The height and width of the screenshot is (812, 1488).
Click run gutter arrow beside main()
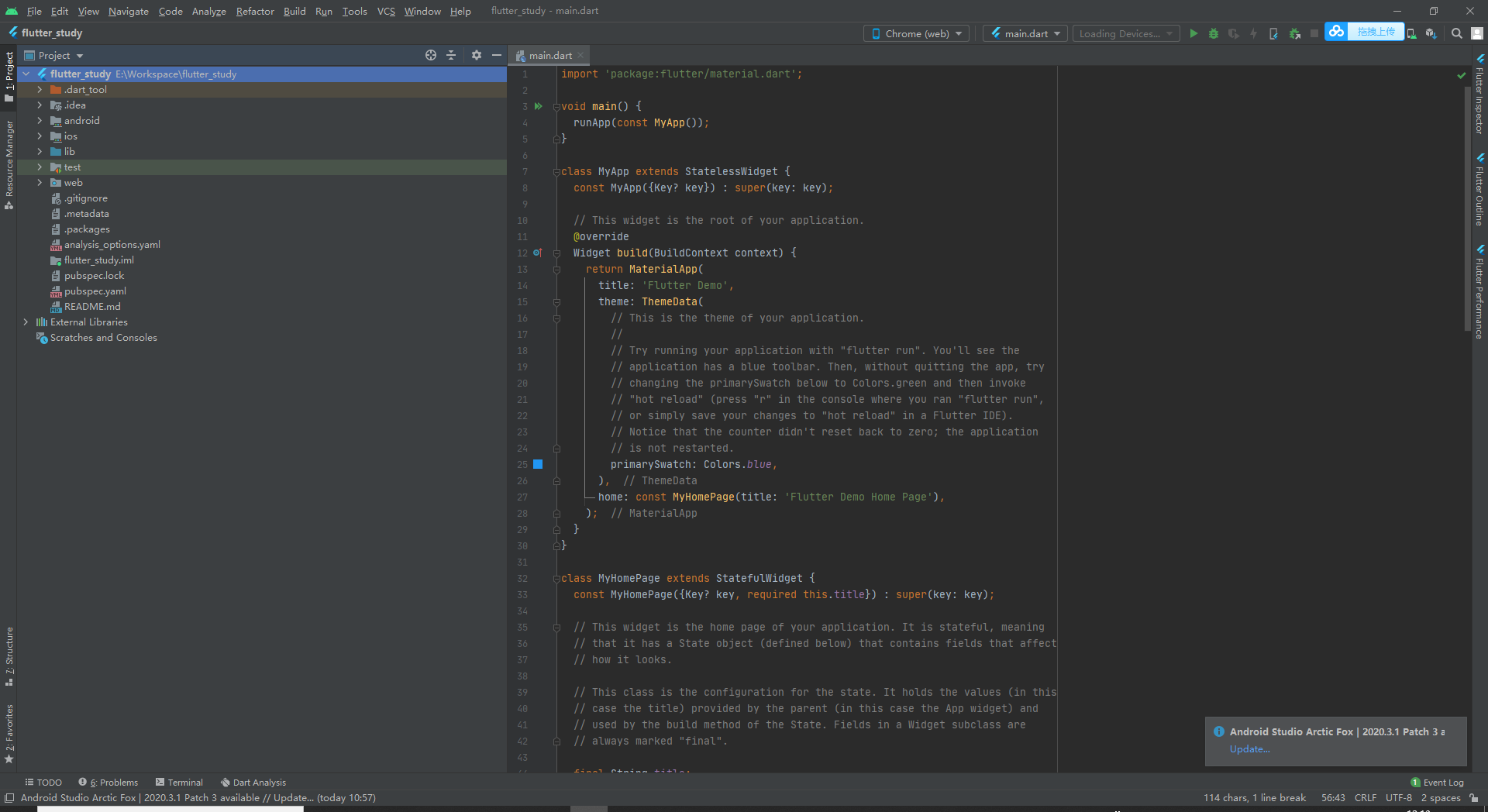click(x=539, y=106)
